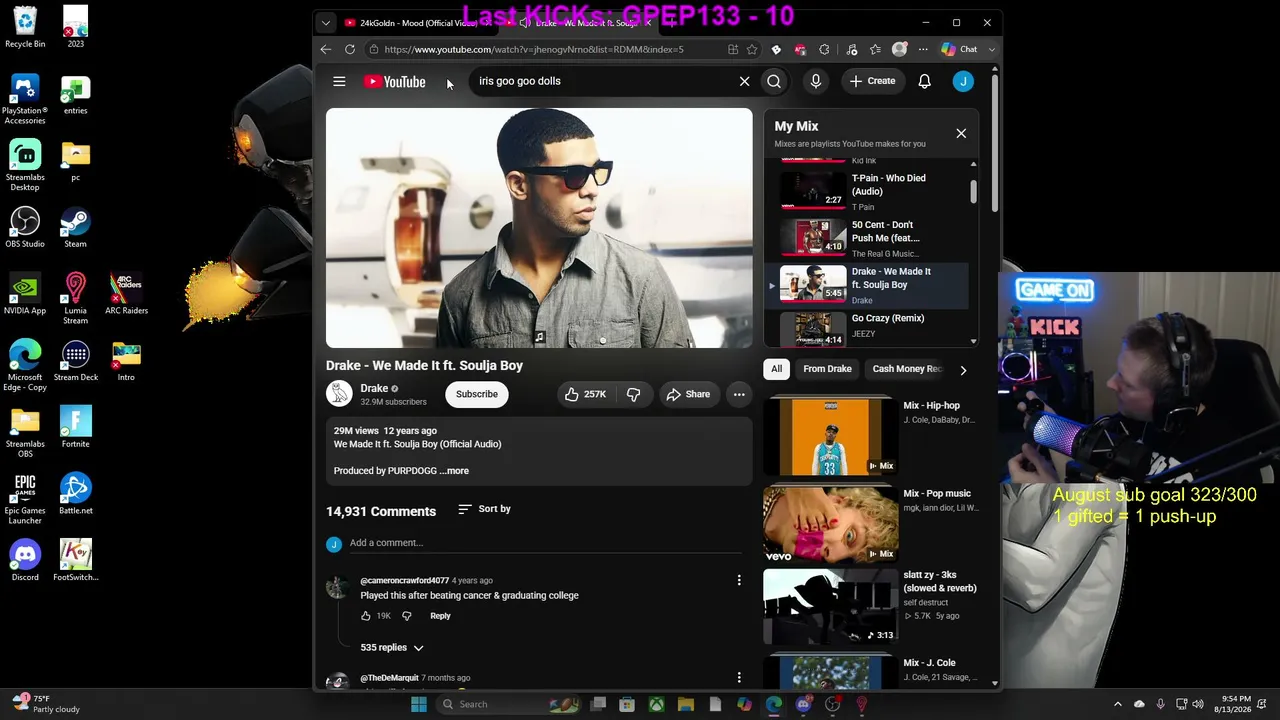Dislike cameroncrawford4077's comment

tap(407, 616)
